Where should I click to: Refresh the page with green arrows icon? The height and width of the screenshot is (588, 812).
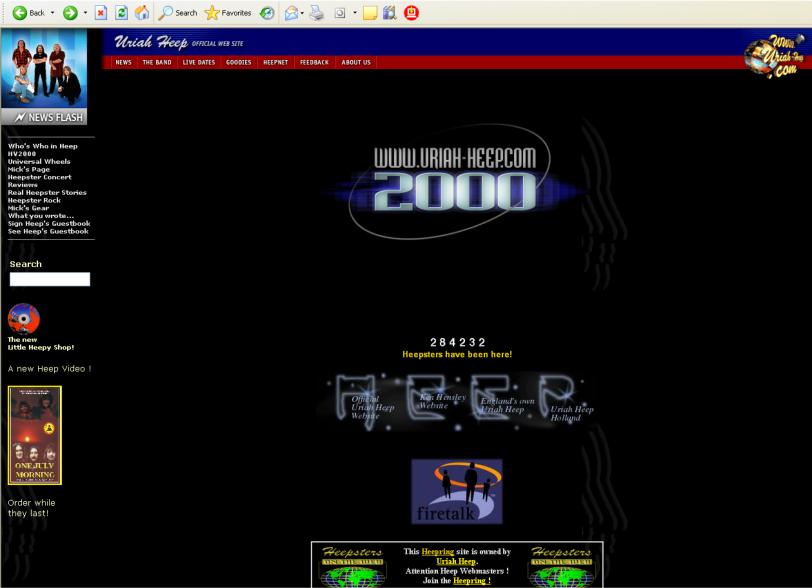click(121, 12)
